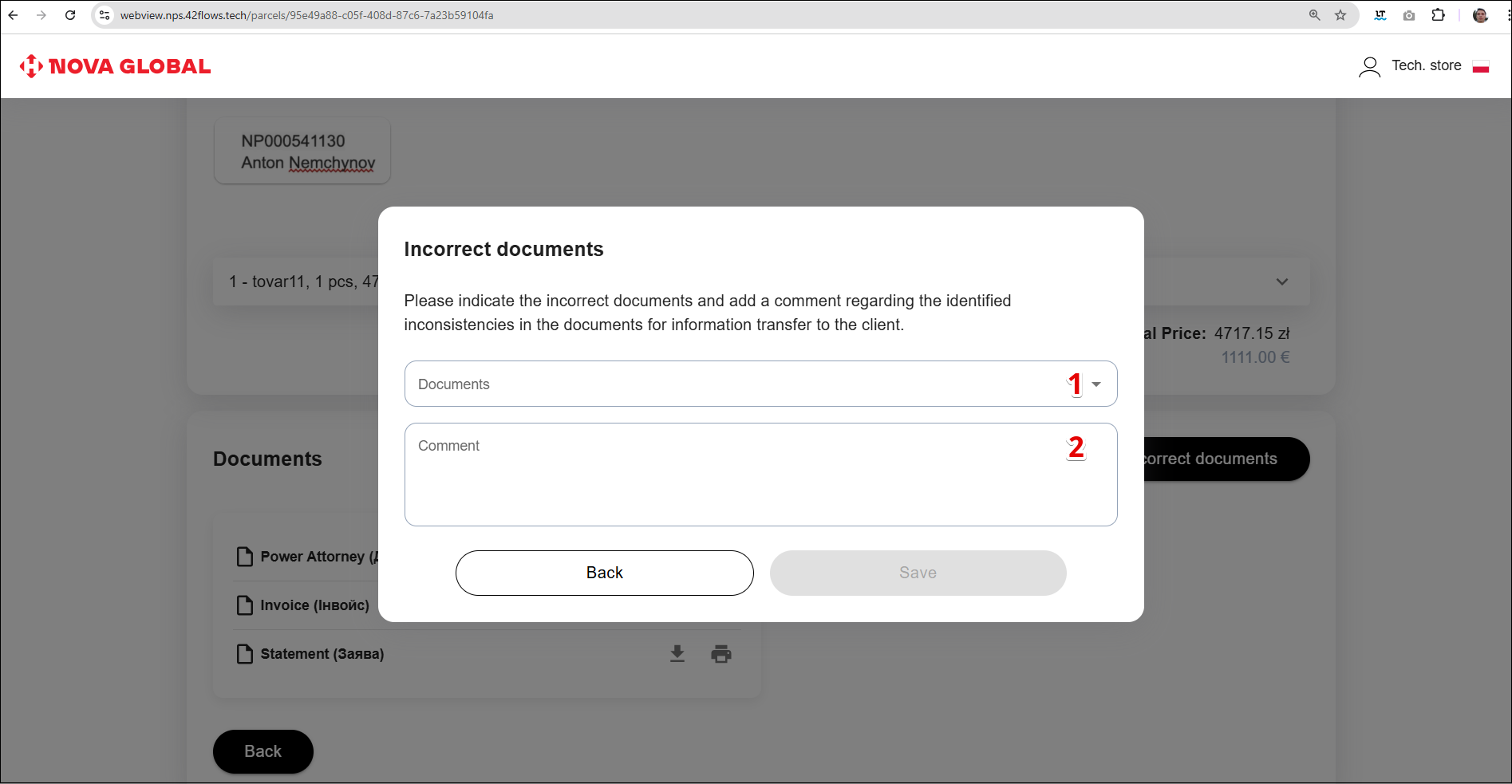This screenshot has height=784, width=1512.
Task: Expand the tovar11 item row chevron
Action: tap(1281, 282)
